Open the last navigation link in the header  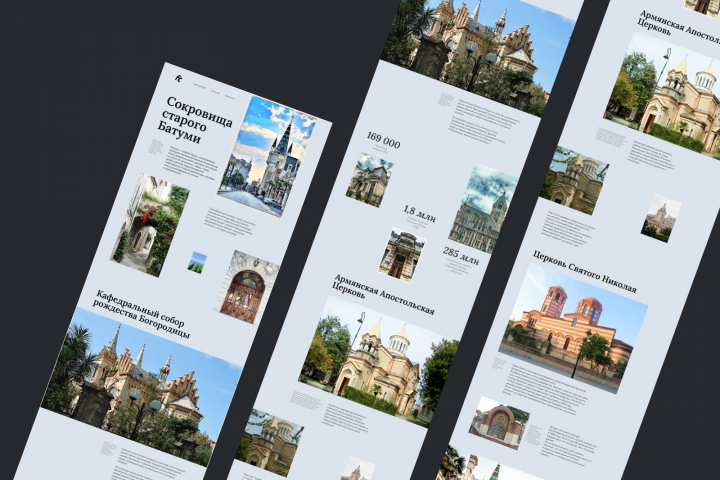[x=230, y=96]
